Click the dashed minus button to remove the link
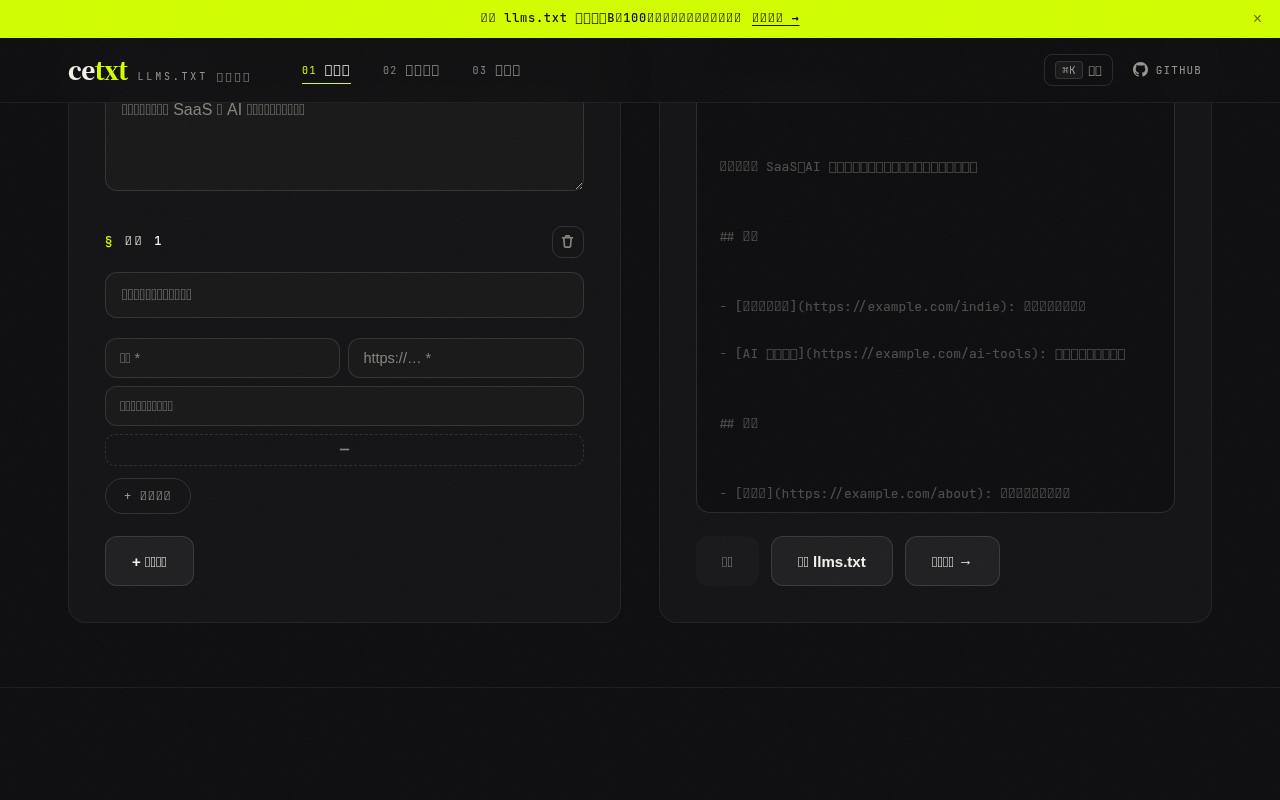The image size is (1280, 800). (344, 450)
